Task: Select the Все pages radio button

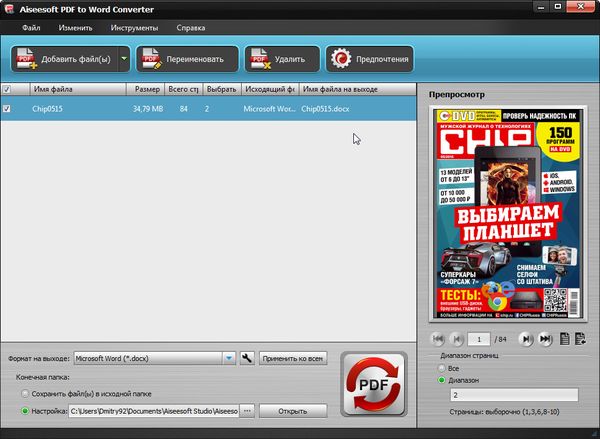Action: pyautogui.click(x=442, y=368)
